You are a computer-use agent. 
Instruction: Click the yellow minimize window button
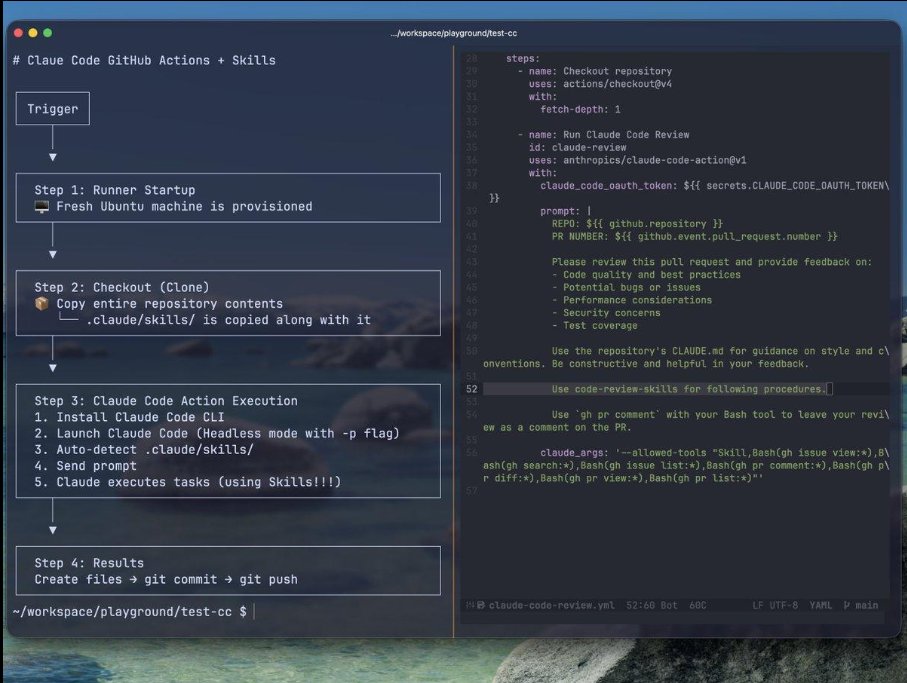click(33, 33)
